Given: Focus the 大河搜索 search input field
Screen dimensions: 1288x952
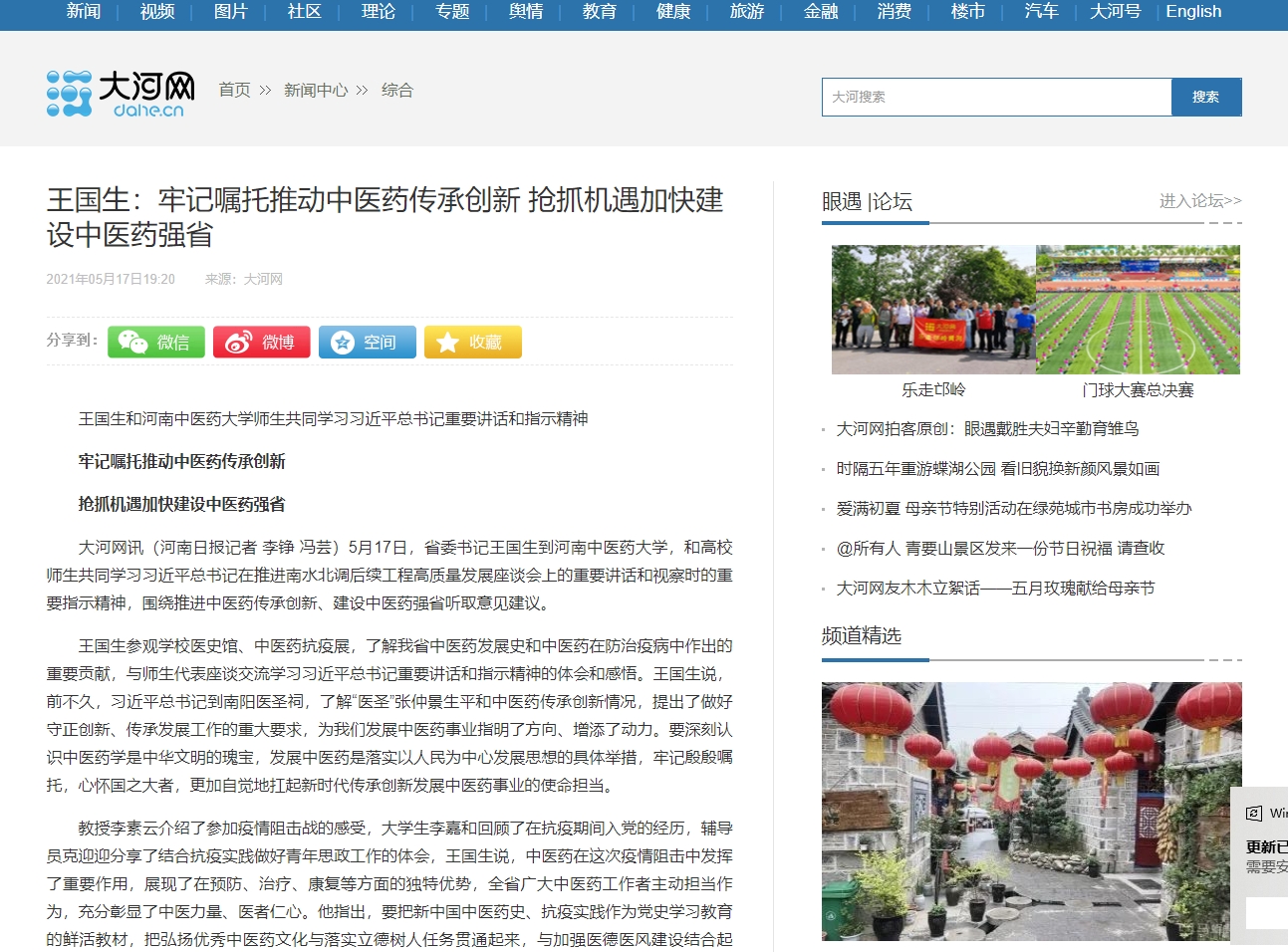Looking at the screenshot, I should [x=996, y=97].
